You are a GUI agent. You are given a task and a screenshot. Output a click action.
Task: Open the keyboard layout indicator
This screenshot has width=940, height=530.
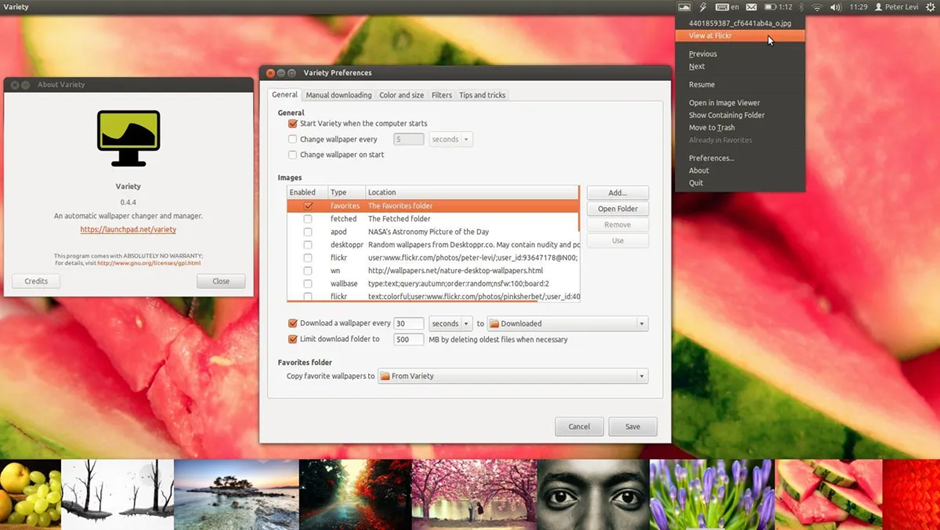point(727,7)
